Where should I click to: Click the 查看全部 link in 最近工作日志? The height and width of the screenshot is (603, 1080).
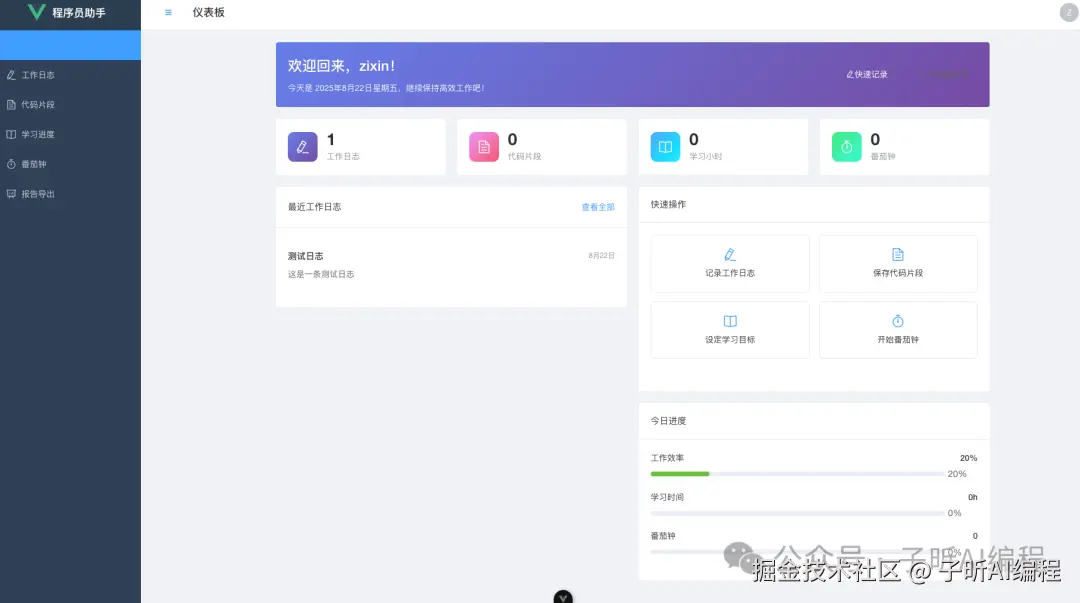pyautogui.click(x=598, y=207)
